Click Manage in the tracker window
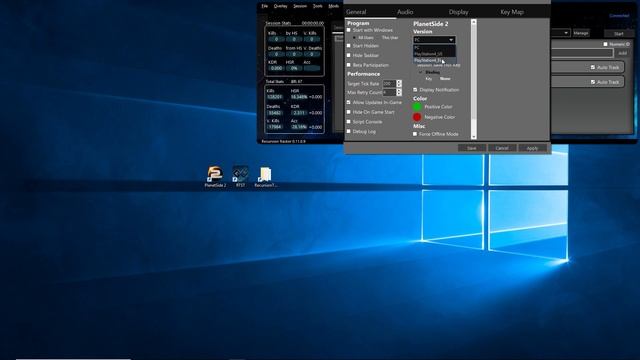The image size is (640, 360). tap(581, 33)
